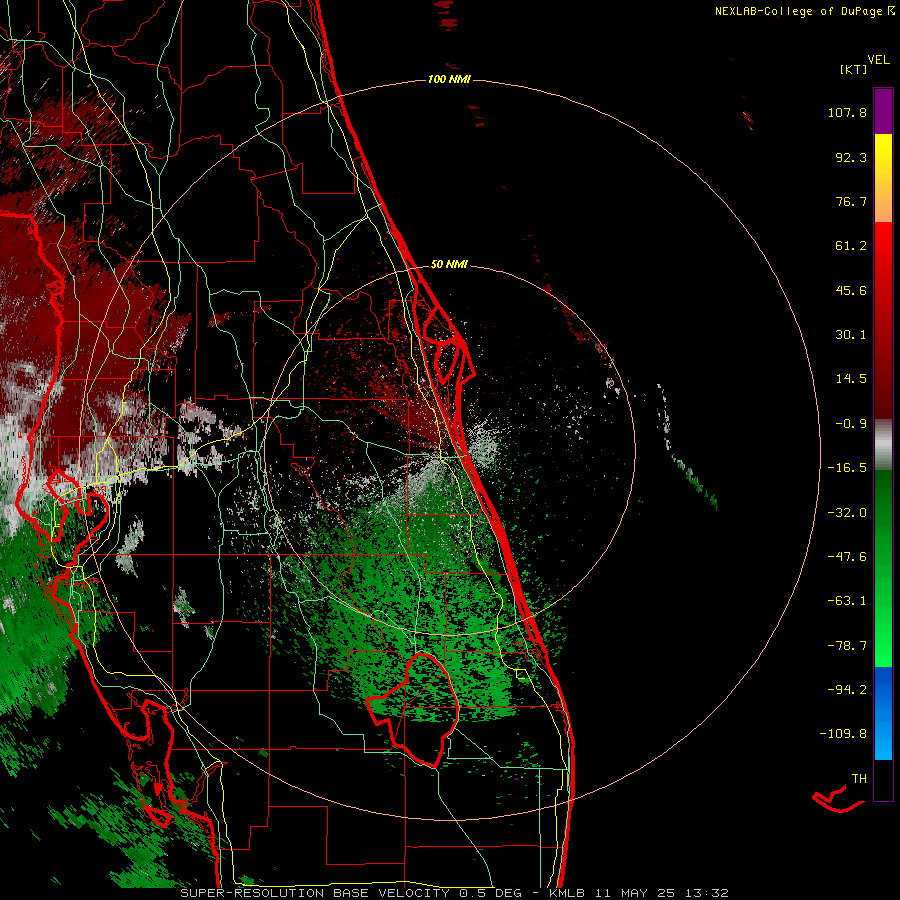Click the 107.8 legend value
Viewport: 900px width, 900px height.
[x=847, y=112]
